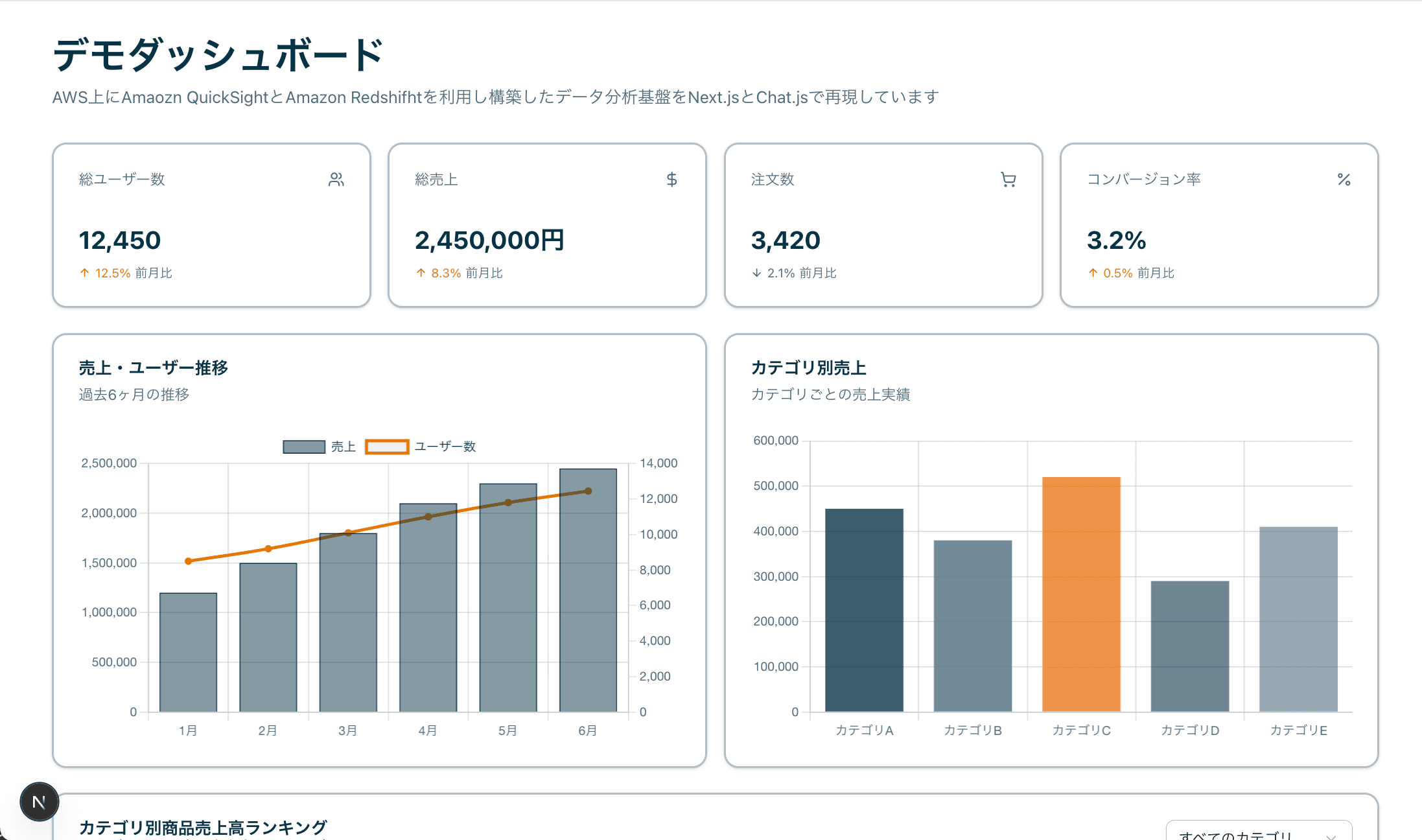The image size is (1422, 840).
Task: Click the 6月 bar in sales chart
Action: coord(587,590)
